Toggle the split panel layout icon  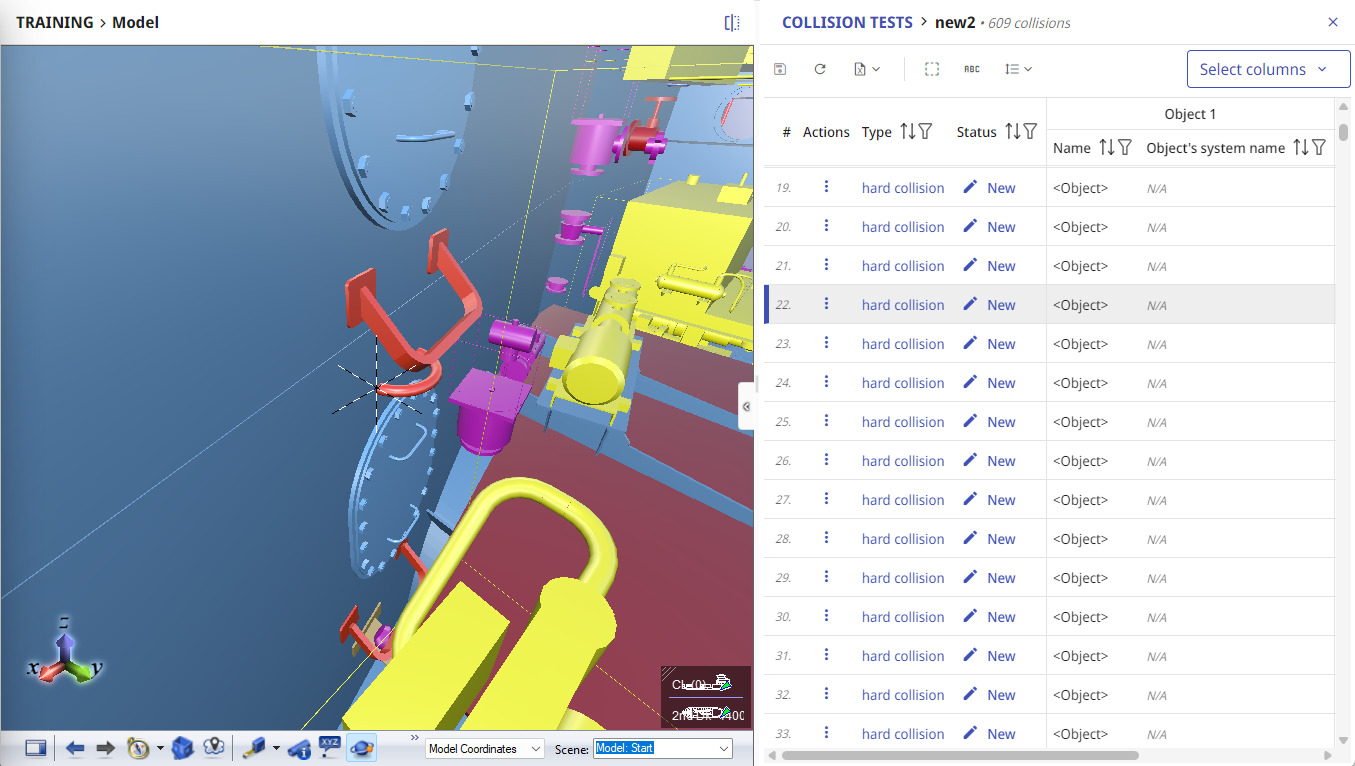coord(732,22)
